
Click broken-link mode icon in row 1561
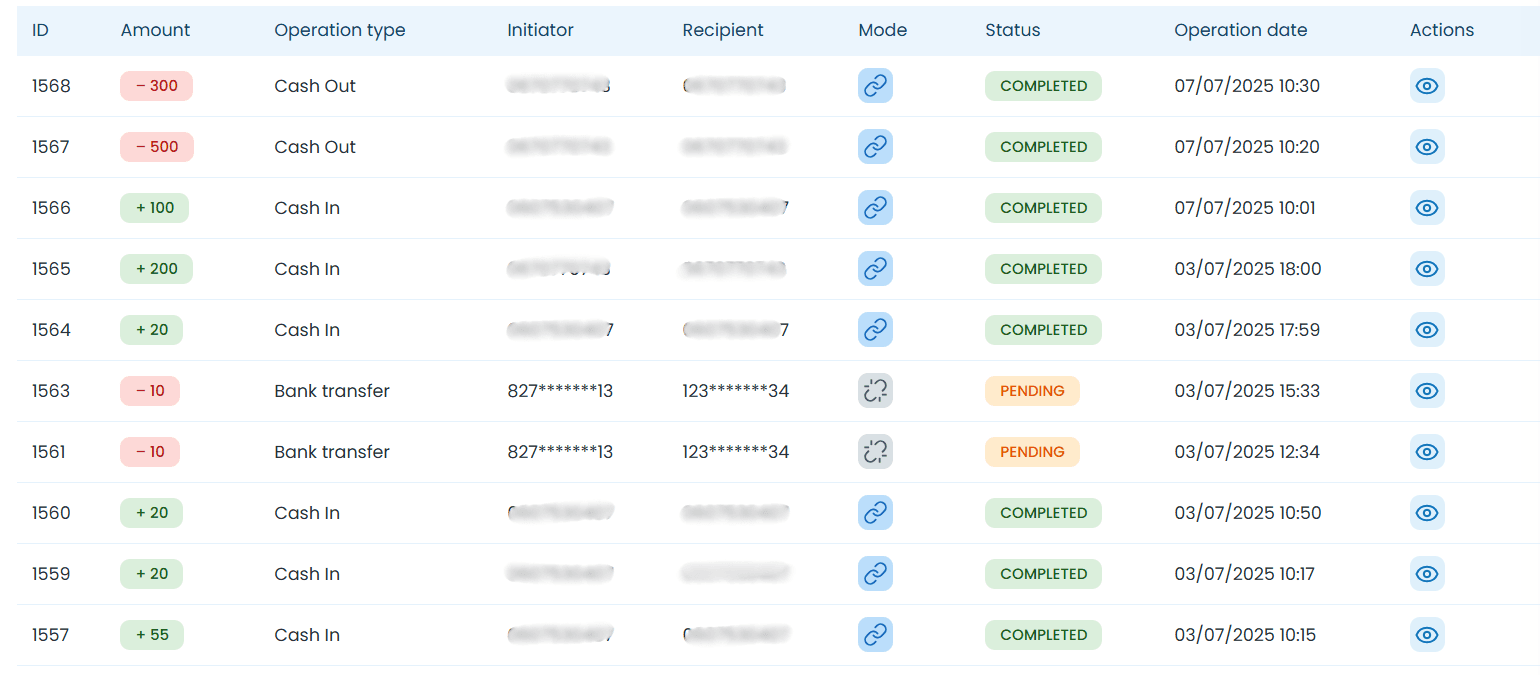875,452
